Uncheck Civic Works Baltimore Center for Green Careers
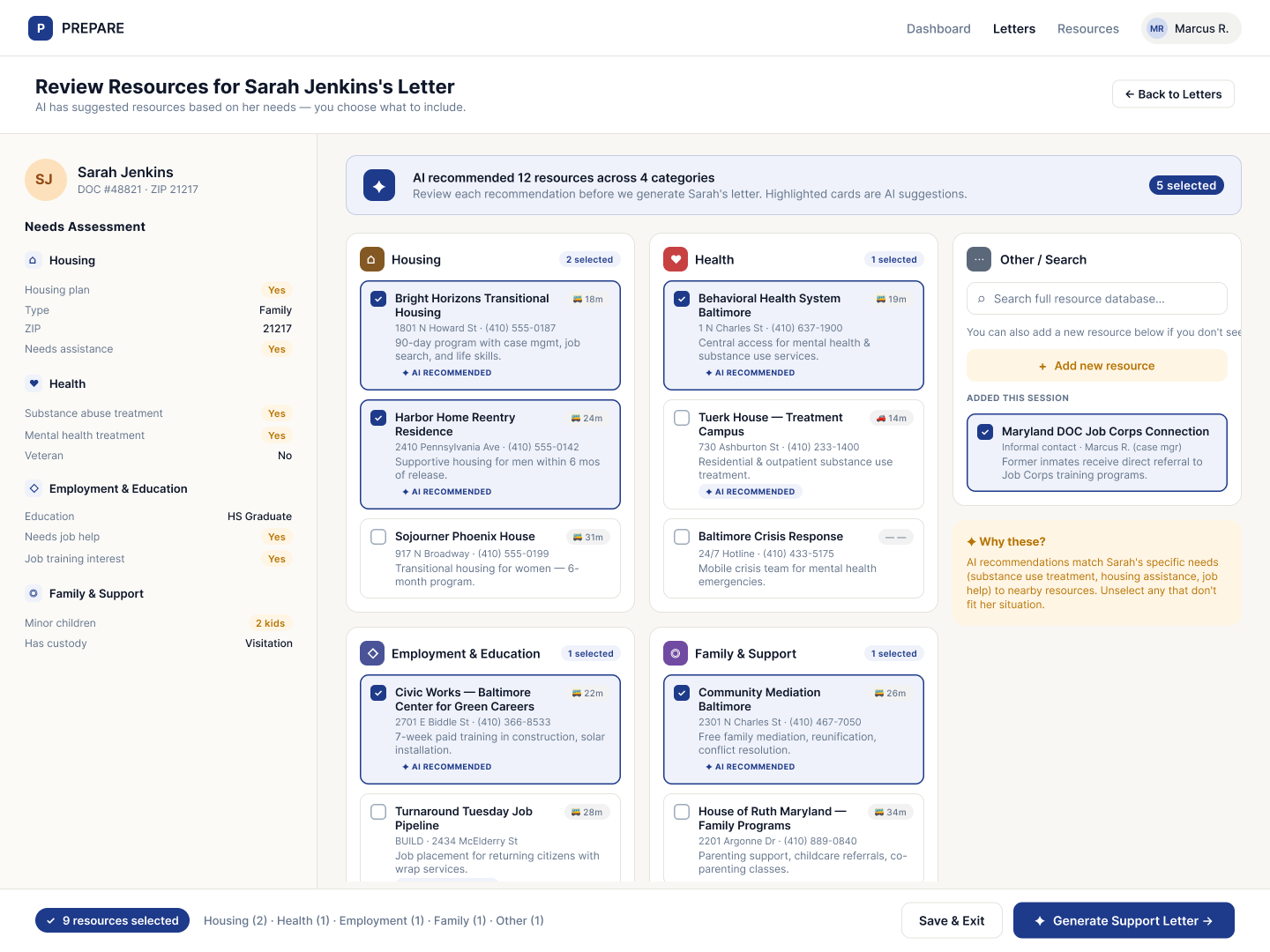1270x952 pixels. tap(378, 693)
